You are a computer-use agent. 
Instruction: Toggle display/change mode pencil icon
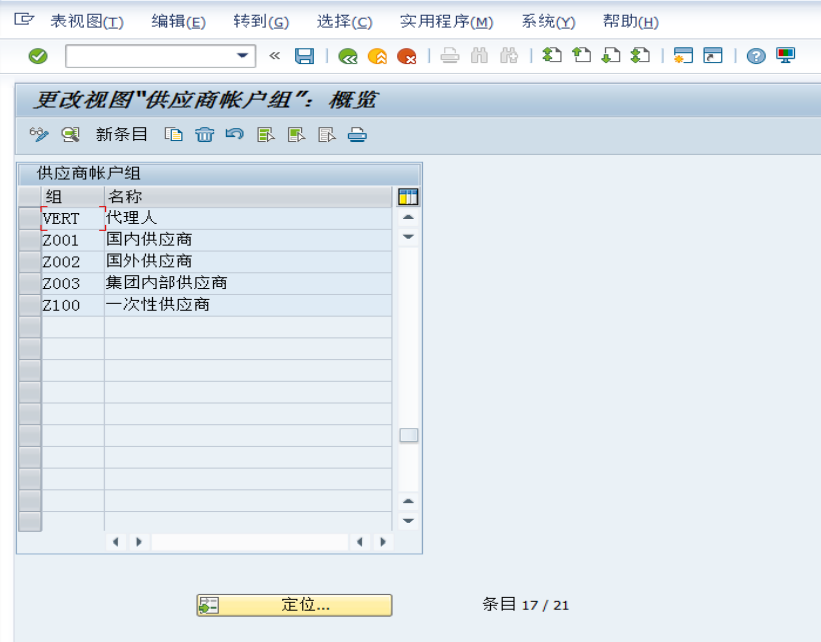[x=39, y=135]
